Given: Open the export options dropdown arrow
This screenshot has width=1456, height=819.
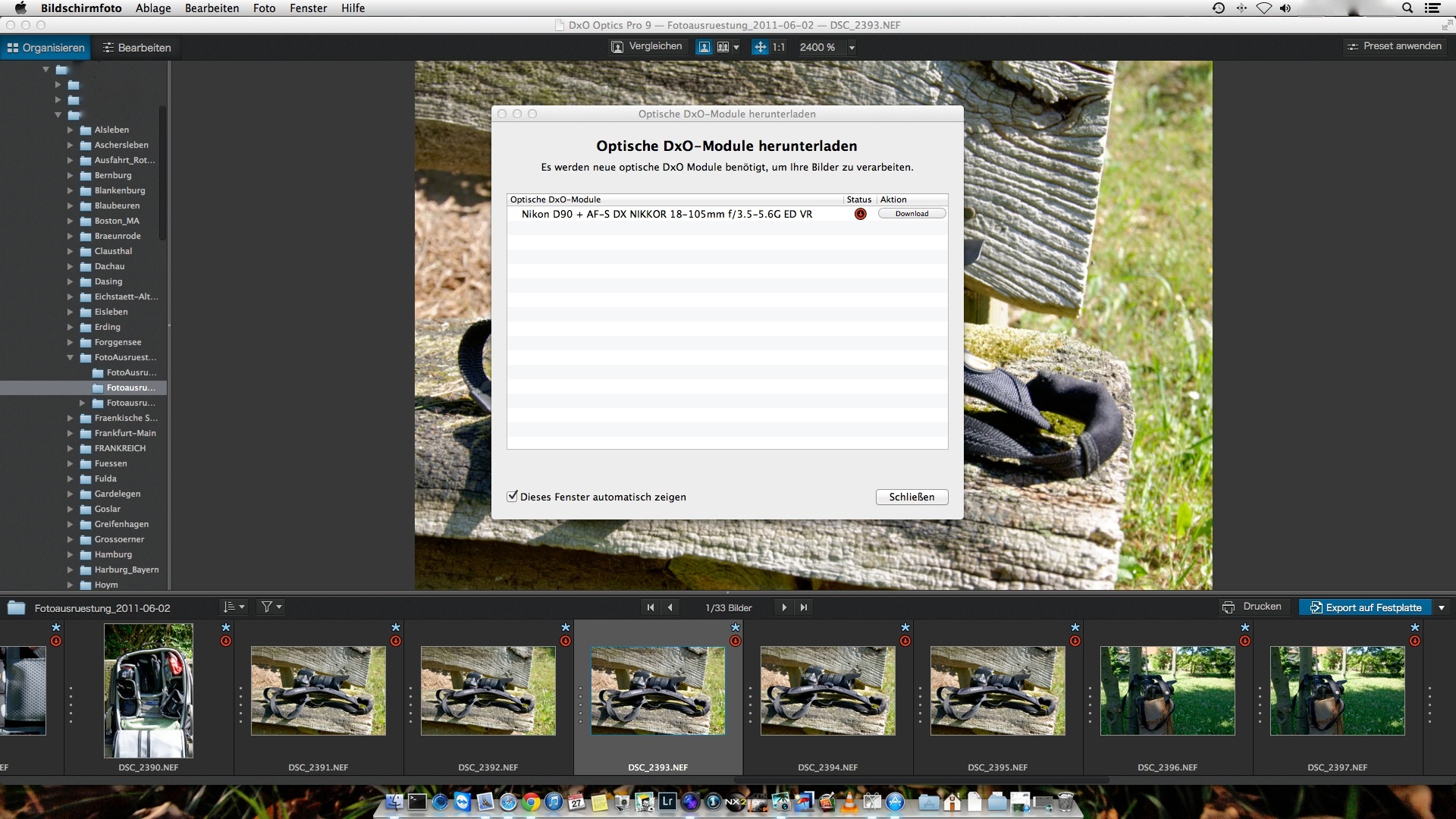Looking at the screenshot, I should [1442, 607].
